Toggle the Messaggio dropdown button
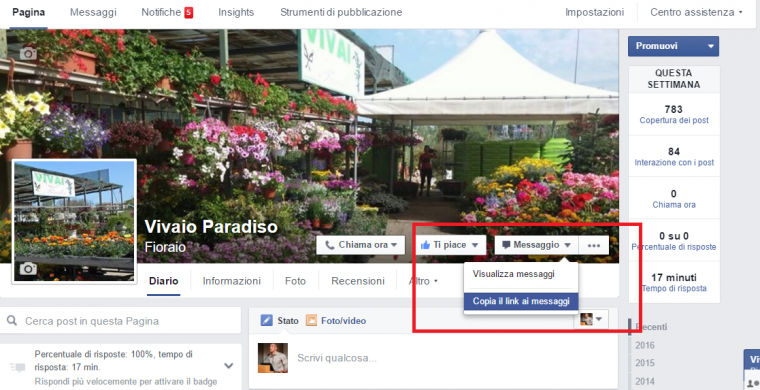This screenshot has height=390, width=760. coord(536,245)
